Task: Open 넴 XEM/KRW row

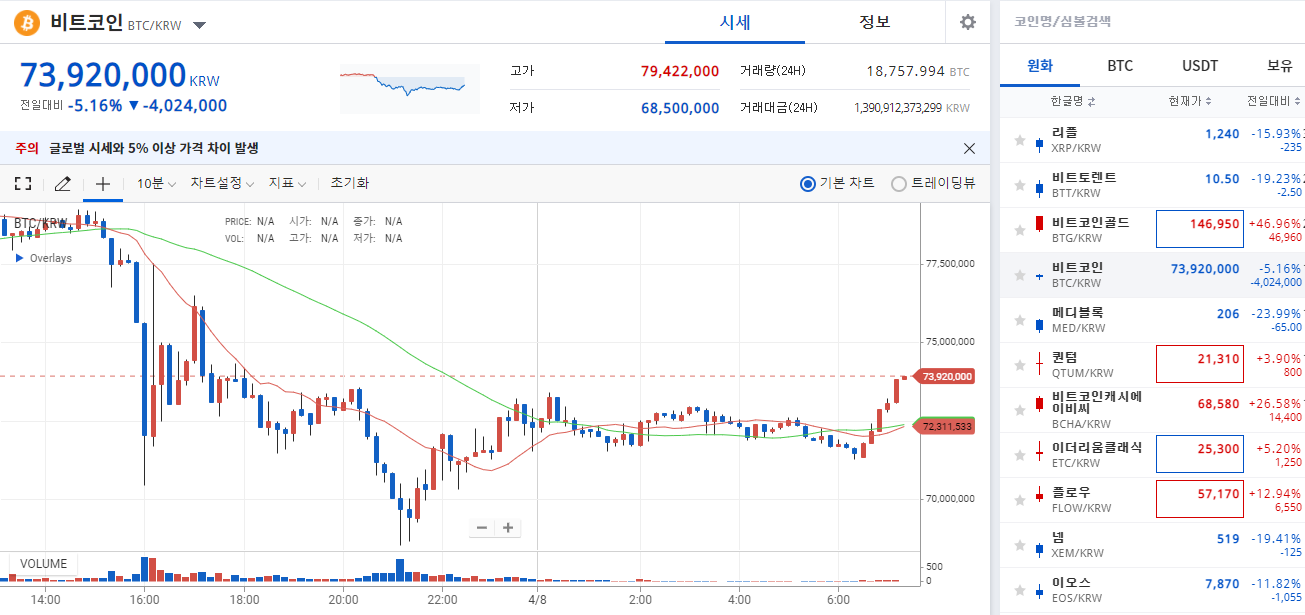Action: pyautogui.click(x=1152, y=545)
